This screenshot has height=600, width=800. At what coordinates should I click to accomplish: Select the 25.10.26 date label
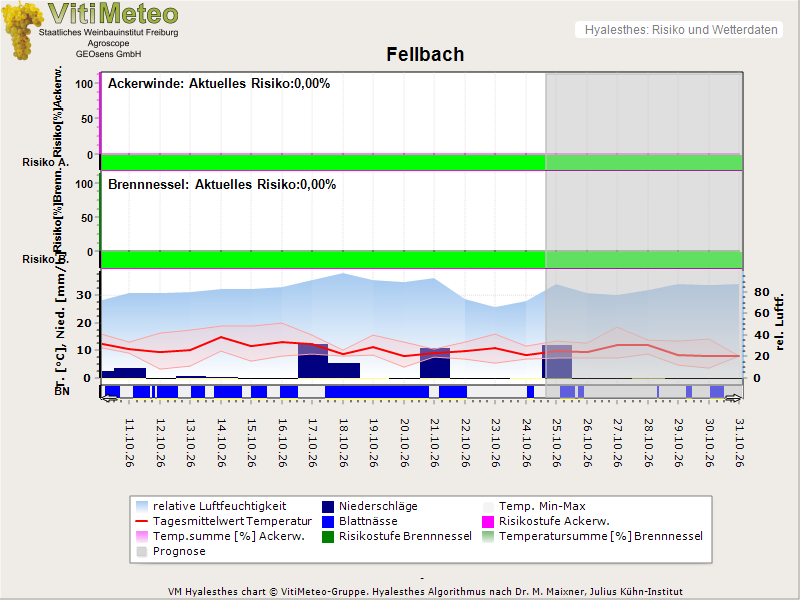(557, 443)
